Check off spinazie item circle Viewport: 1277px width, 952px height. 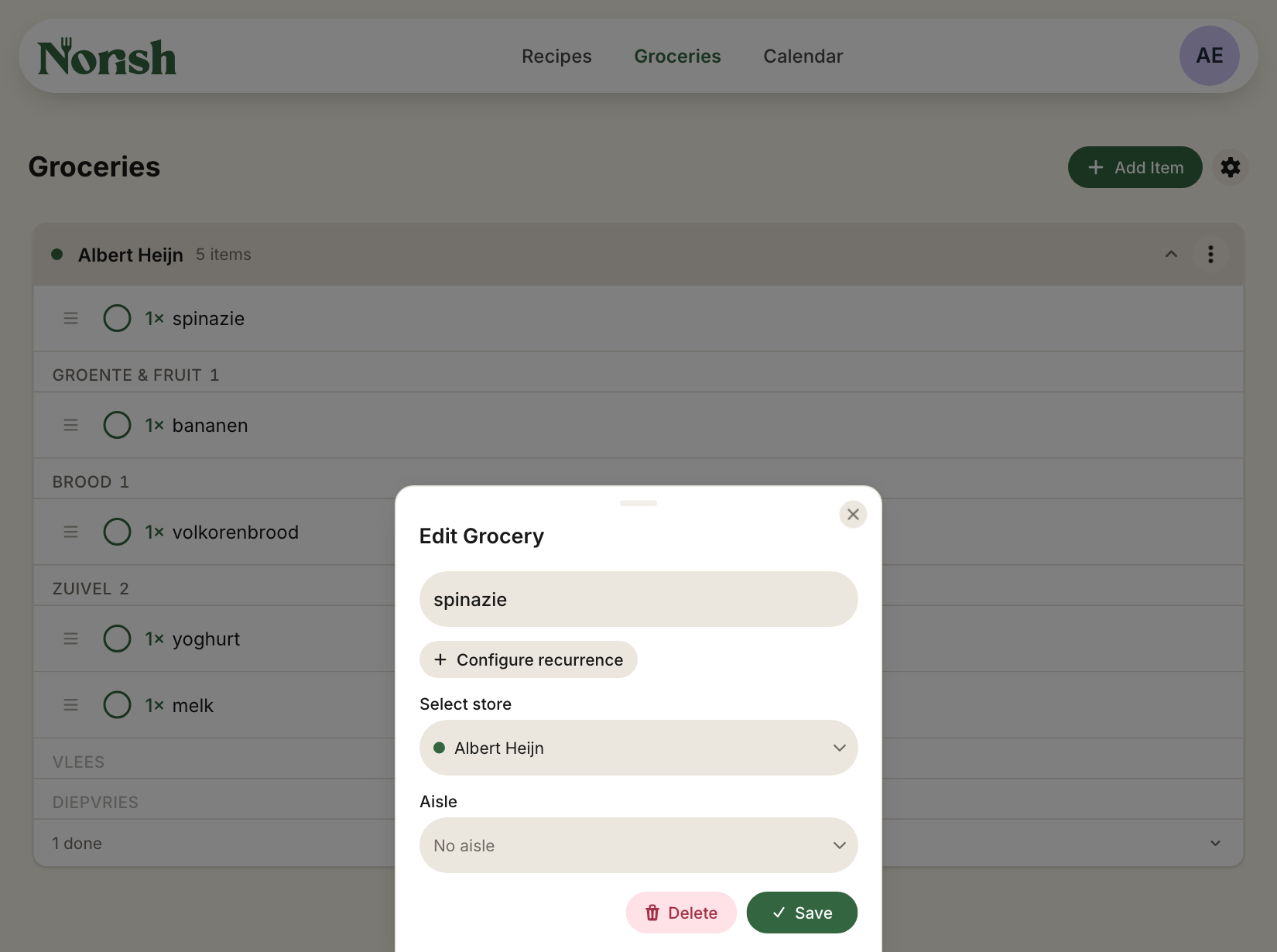tap(117, 318)
